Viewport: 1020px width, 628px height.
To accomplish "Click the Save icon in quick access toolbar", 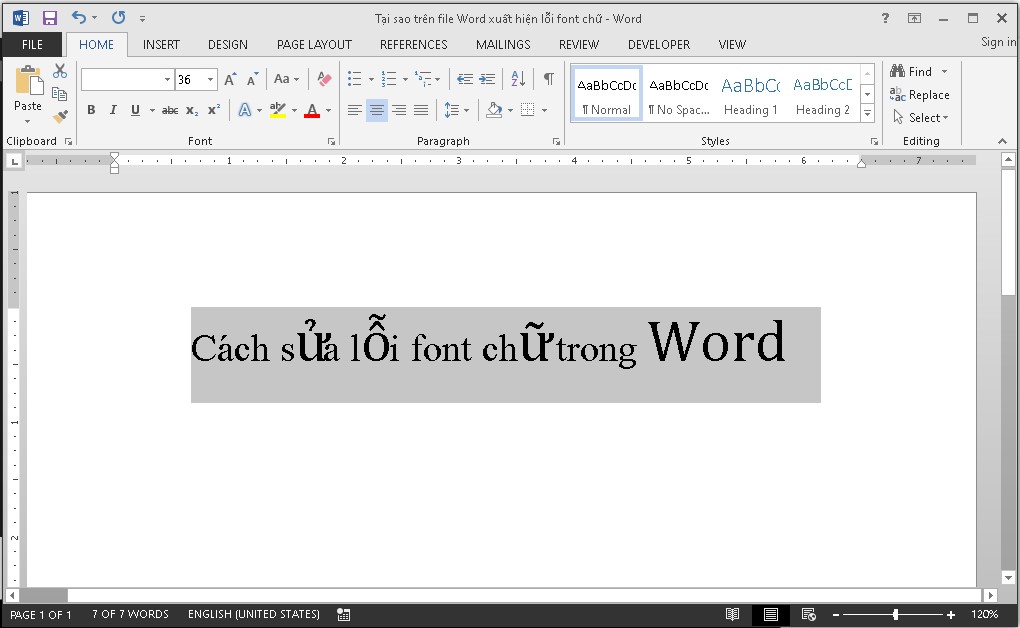I will (x=49, y=18).
